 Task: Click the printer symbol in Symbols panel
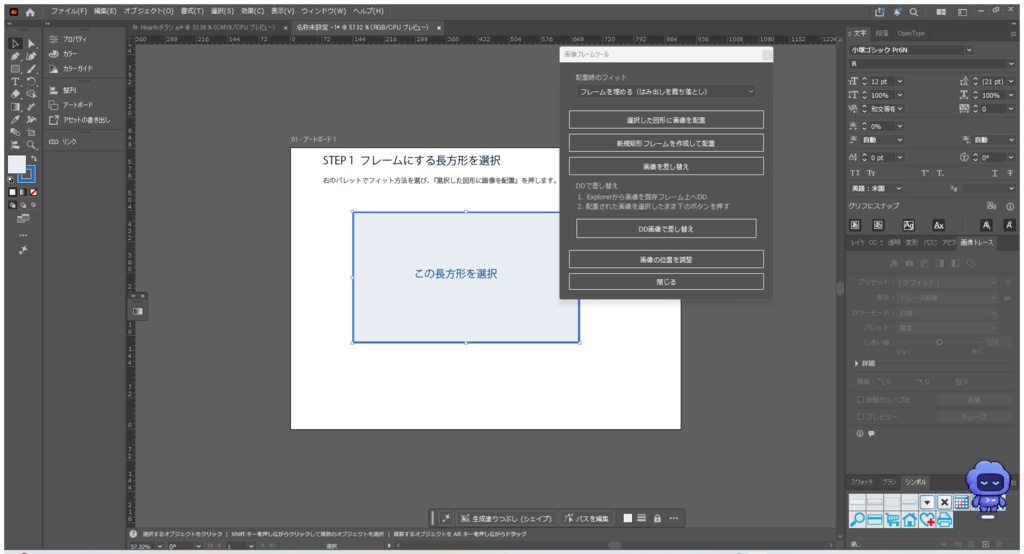coord(944,520)
